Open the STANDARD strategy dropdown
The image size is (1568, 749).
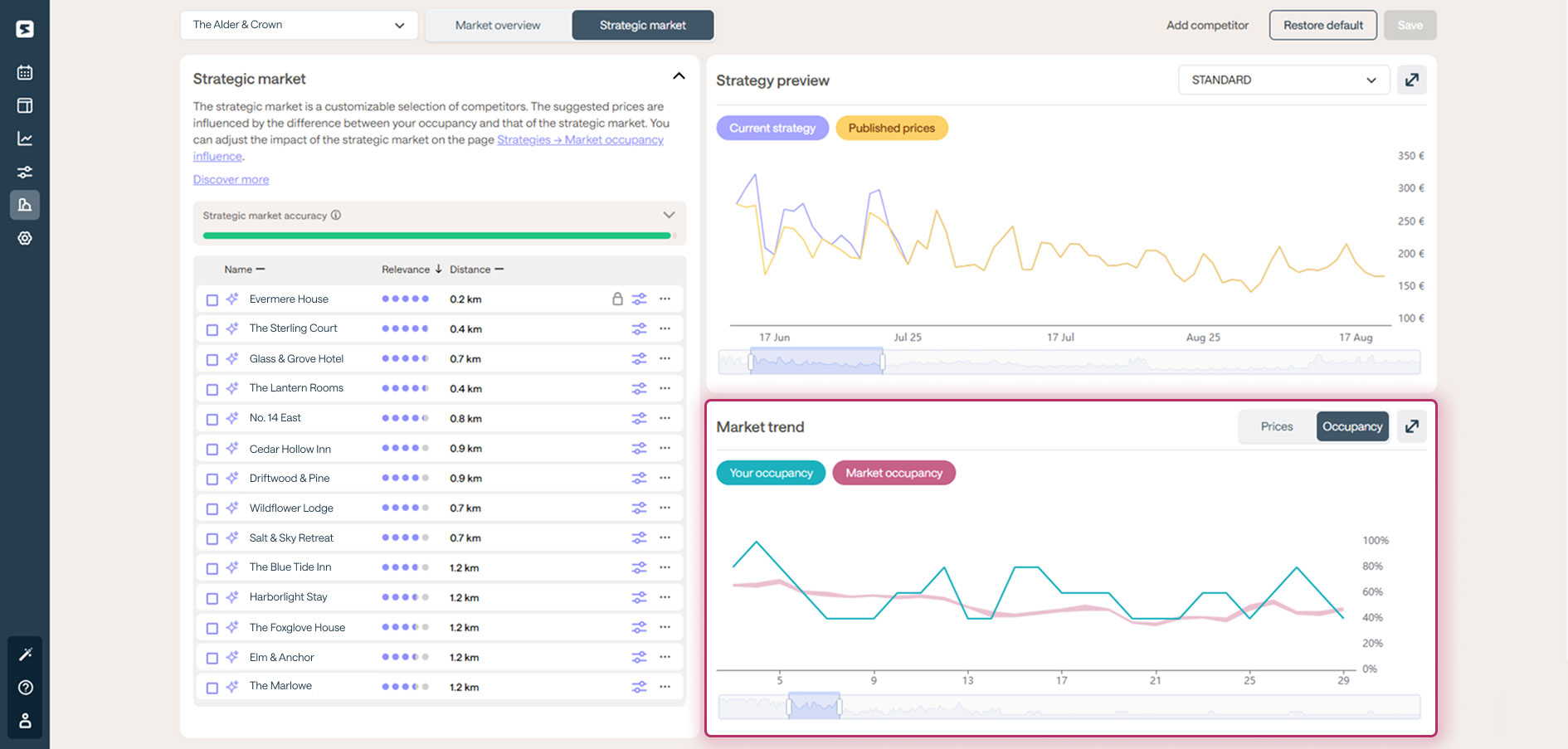tap(1283, 80)
